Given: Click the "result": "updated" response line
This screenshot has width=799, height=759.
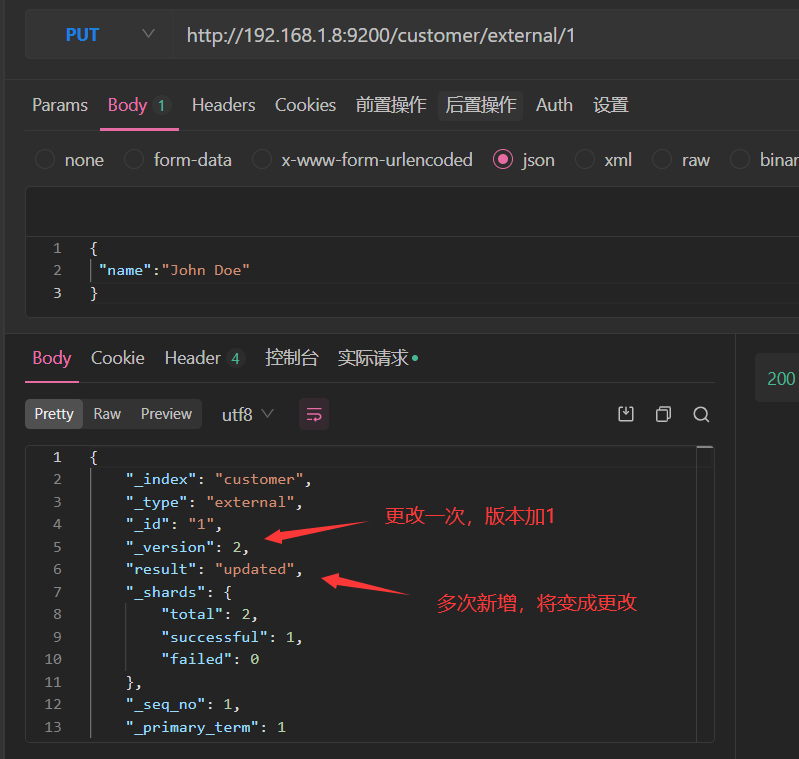Looking at the screenshot, I should (x=214, y=569).
